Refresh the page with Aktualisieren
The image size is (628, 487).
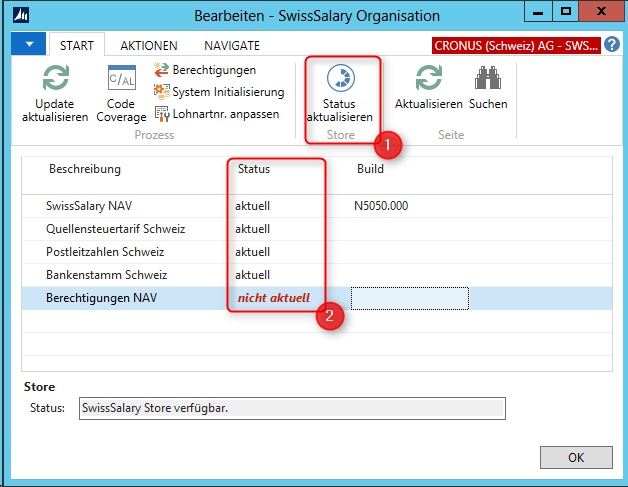(428, 80)
